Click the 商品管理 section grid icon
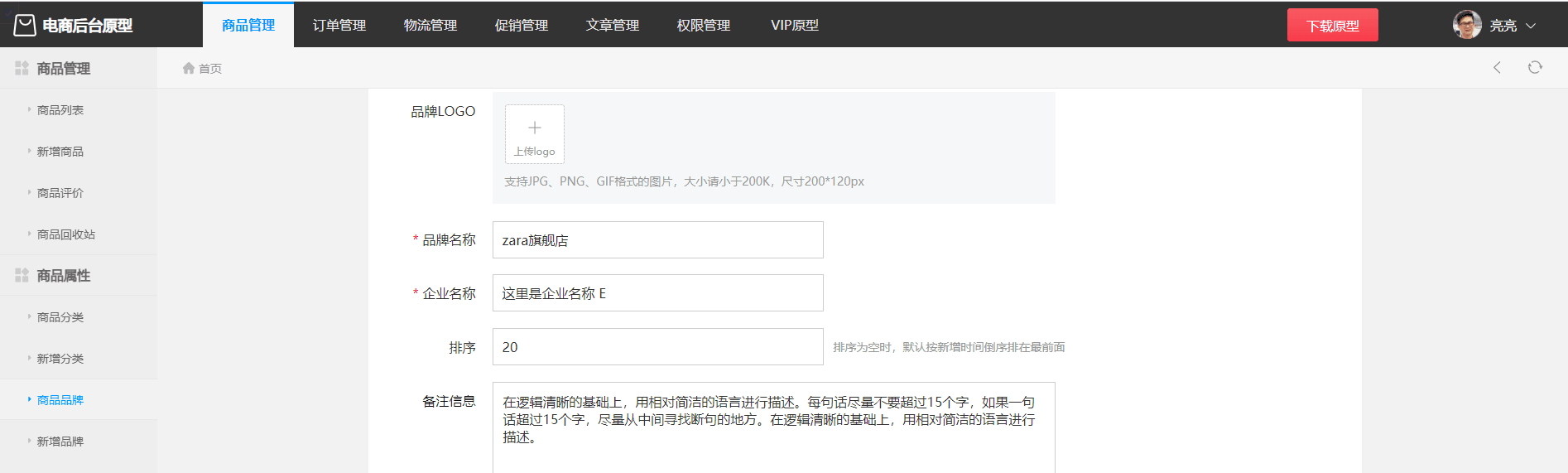This screenshot has height=473, width=1568. [x=22, y=68]
